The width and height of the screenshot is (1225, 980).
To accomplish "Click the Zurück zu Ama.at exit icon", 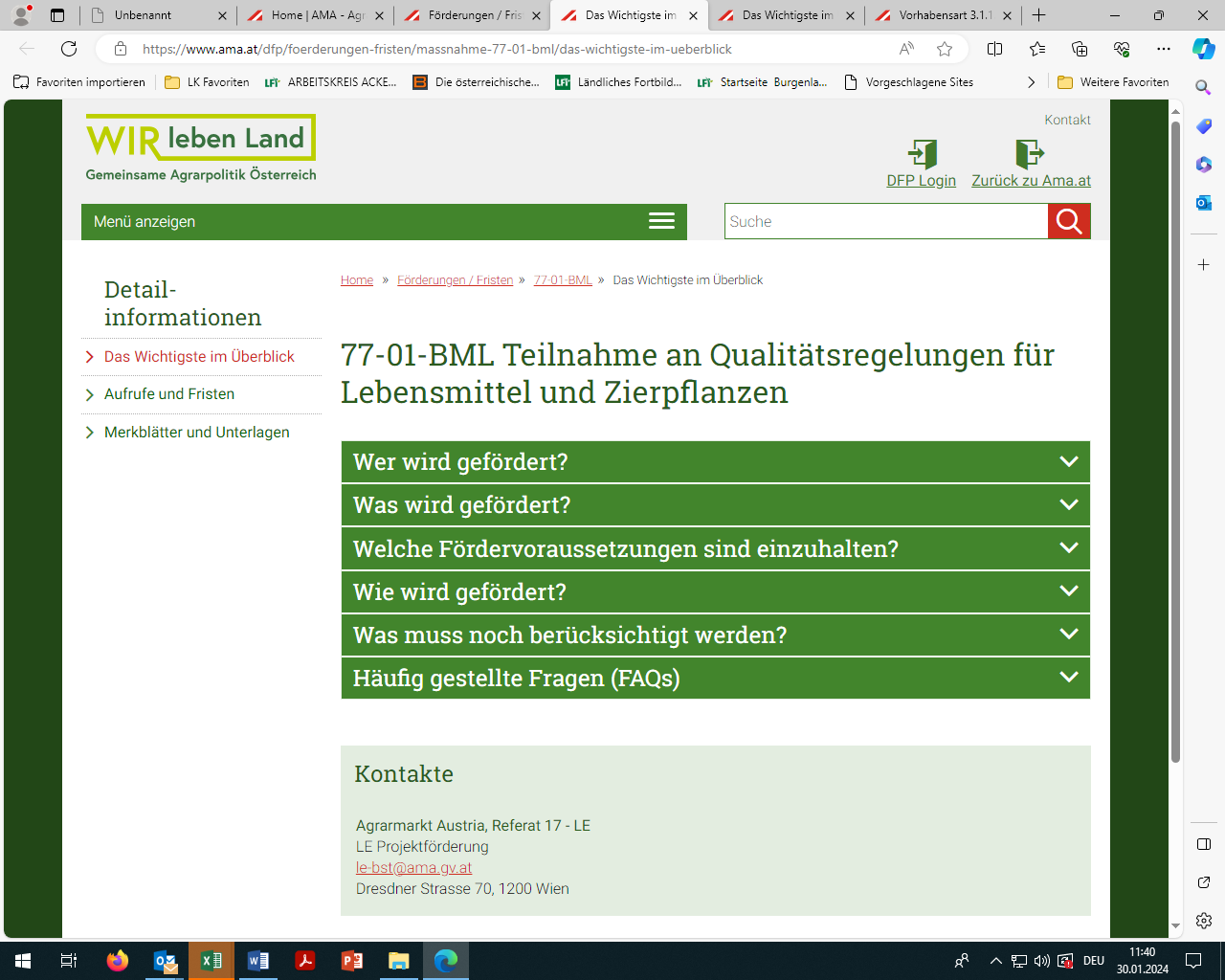I will point(1030,154).
